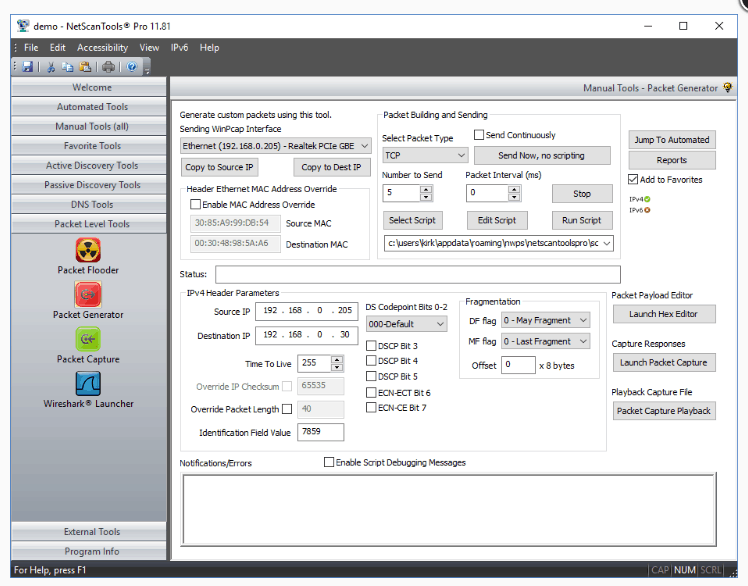Viewport: 748px width, 586px height.
Task: Click the Stop button
Action: coord(582,194)
